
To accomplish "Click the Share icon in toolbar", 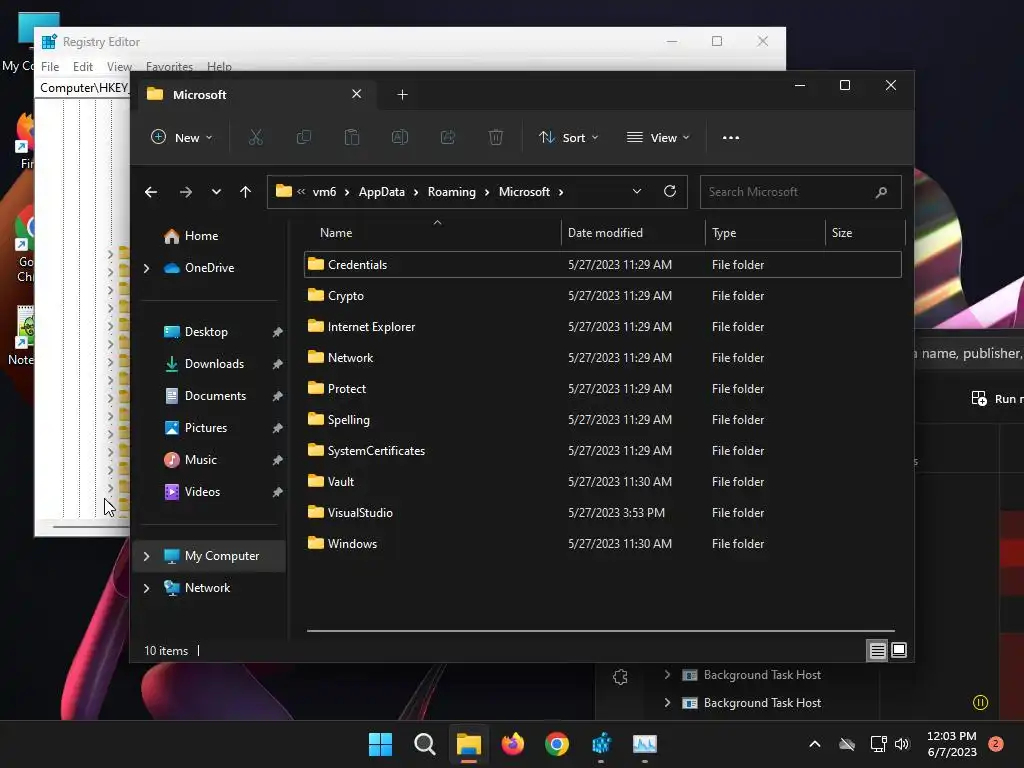I will [x=448, y=137].
